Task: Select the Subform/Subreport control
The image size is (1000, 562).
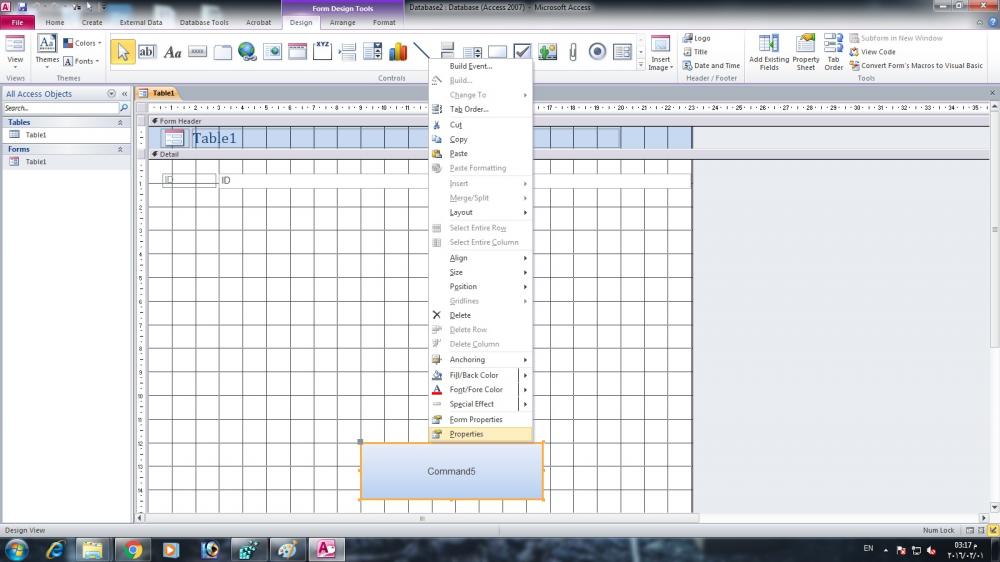Action: tap(622, 52)
